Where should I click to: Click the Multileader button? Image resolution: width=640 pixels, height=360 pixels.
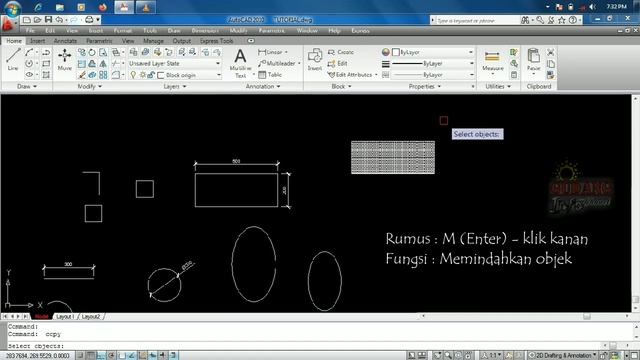pos(279,64)
